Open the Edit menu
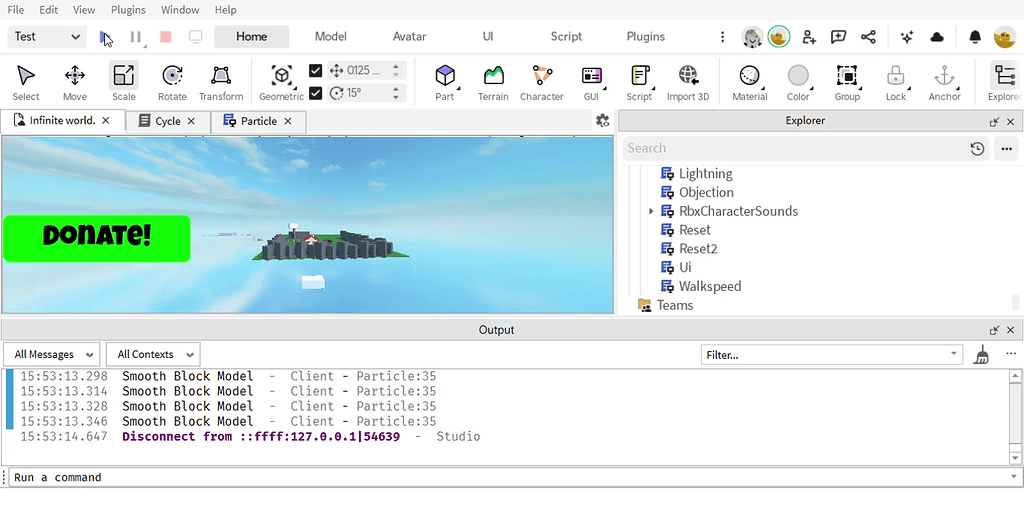Screen dimensions: 1024x517 [48, 10]
